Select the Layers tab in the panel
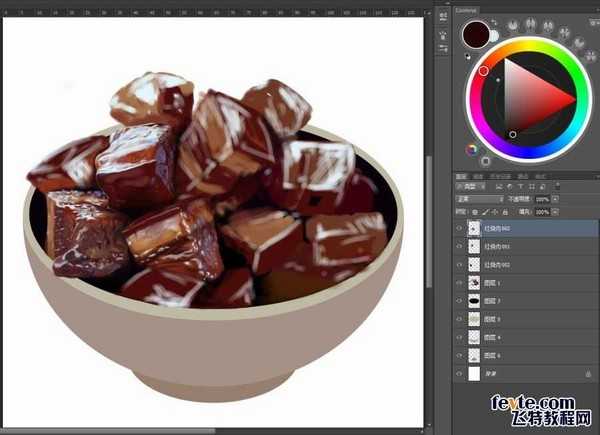 463,174
